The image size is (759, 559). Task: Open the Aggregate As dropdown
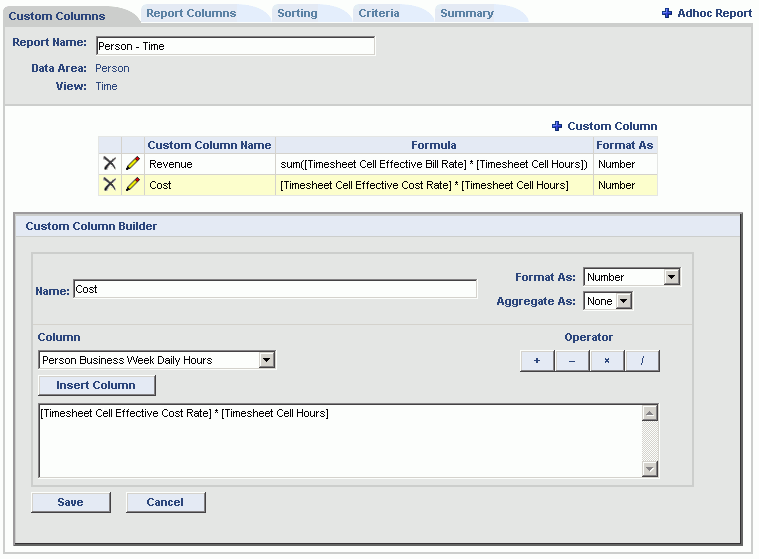point(608,301)
